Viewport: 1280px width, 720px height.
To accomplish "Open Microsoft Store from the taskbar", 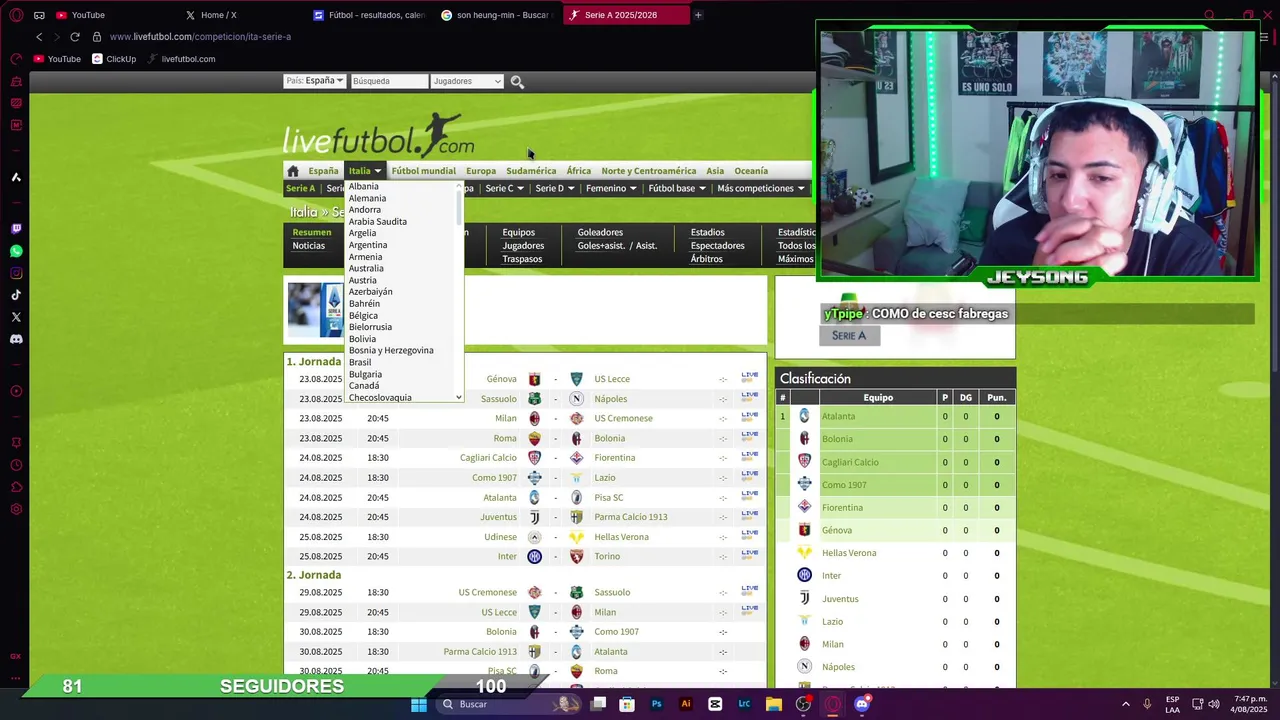I will point(627,704).
